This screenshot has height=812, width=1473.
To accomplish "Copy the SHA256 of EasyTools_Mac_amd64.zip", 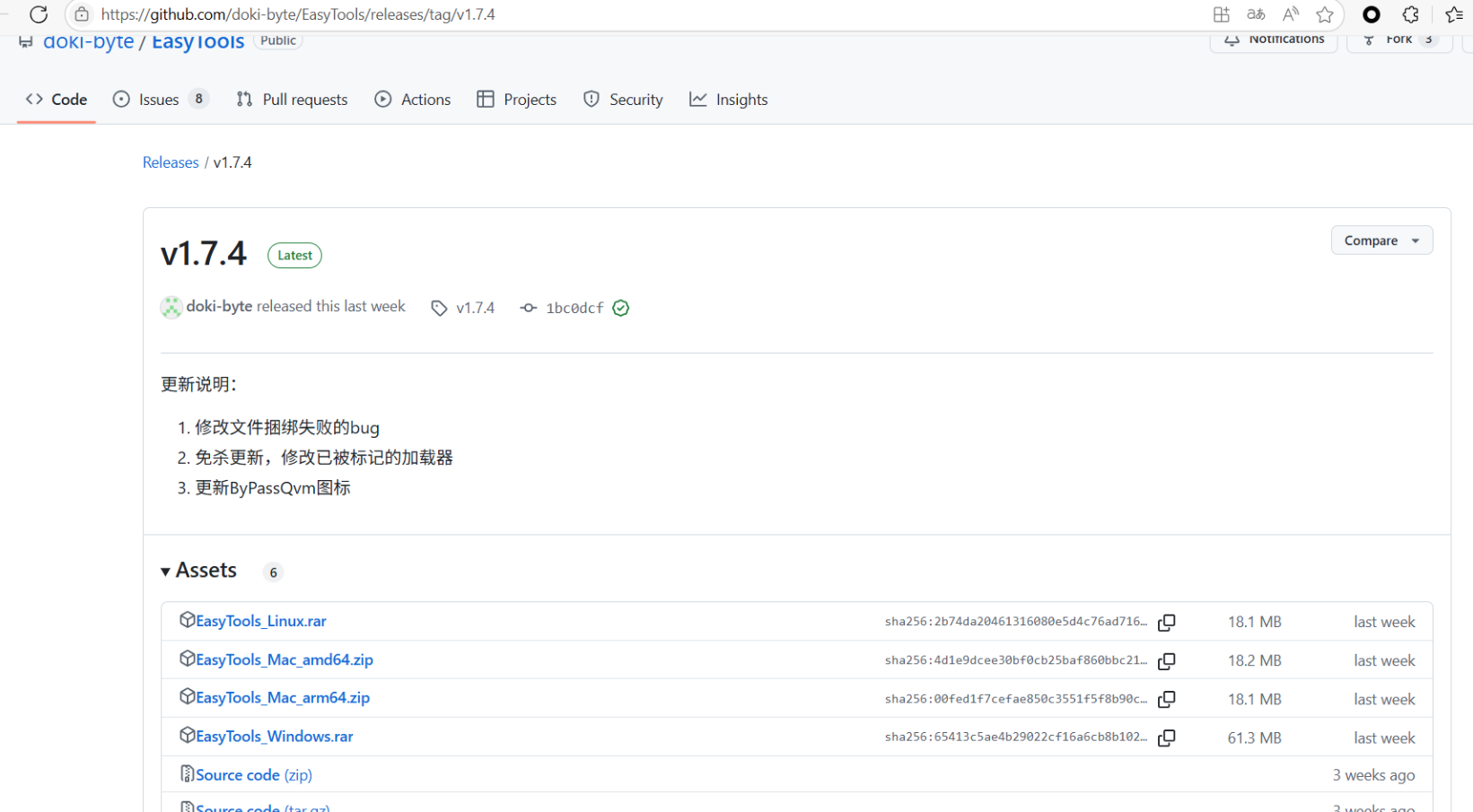I will [x=1167, y=660].
